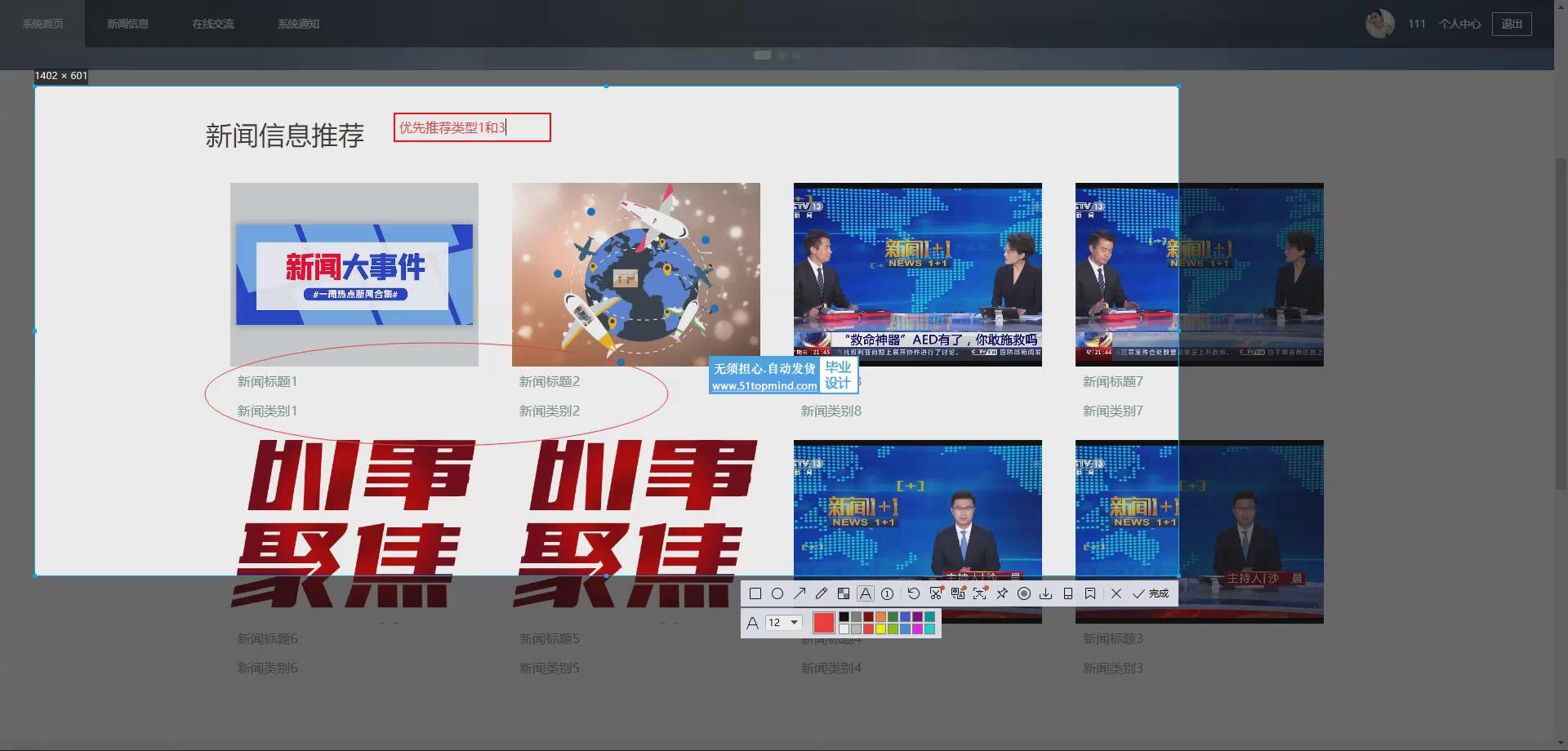1568x751 pixels.
Task: Cancel the screenshot with X icon
Action: coord(1116,593)
